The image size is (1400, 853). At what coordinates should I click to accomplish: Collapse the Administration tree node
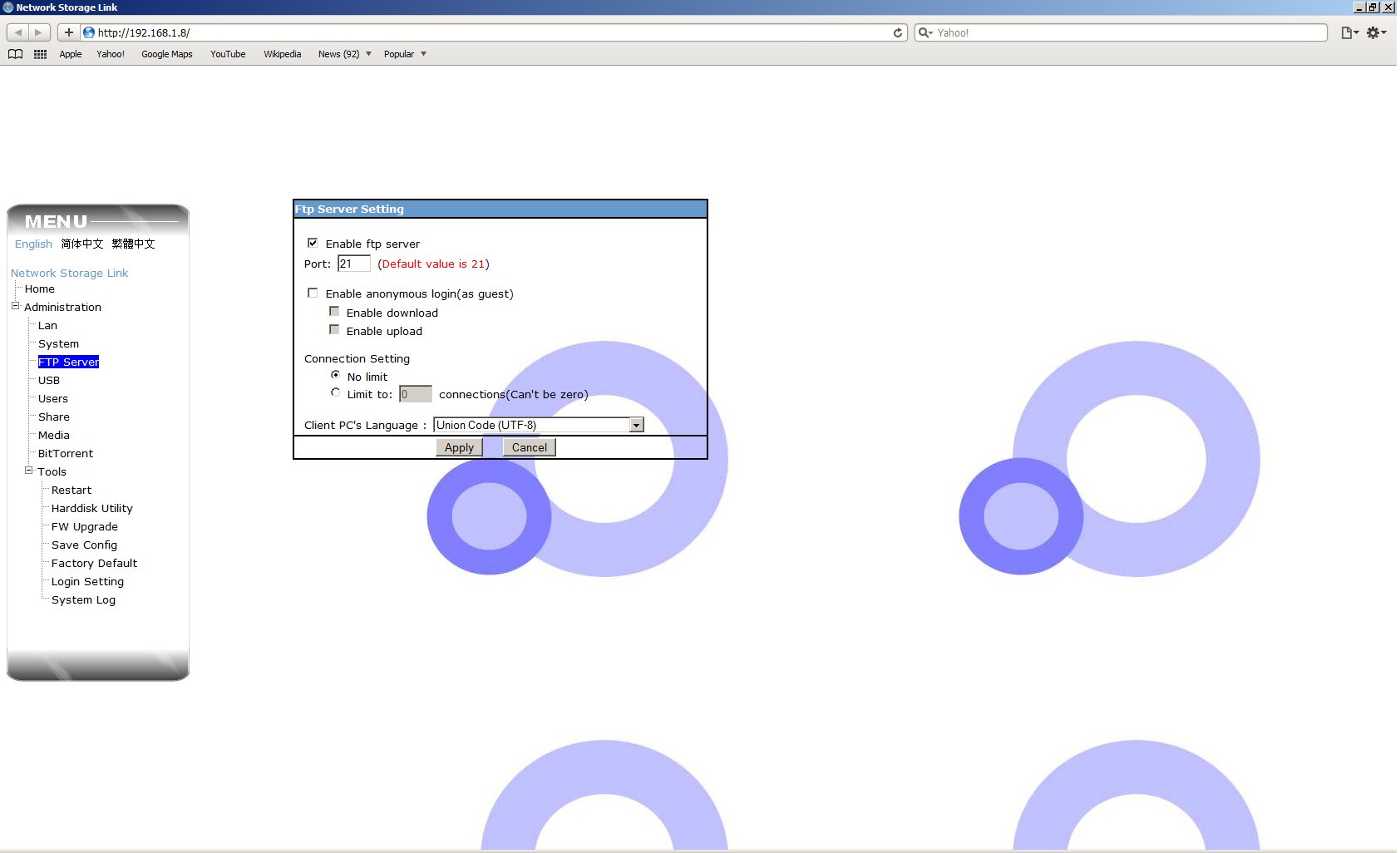coord(15,306)
